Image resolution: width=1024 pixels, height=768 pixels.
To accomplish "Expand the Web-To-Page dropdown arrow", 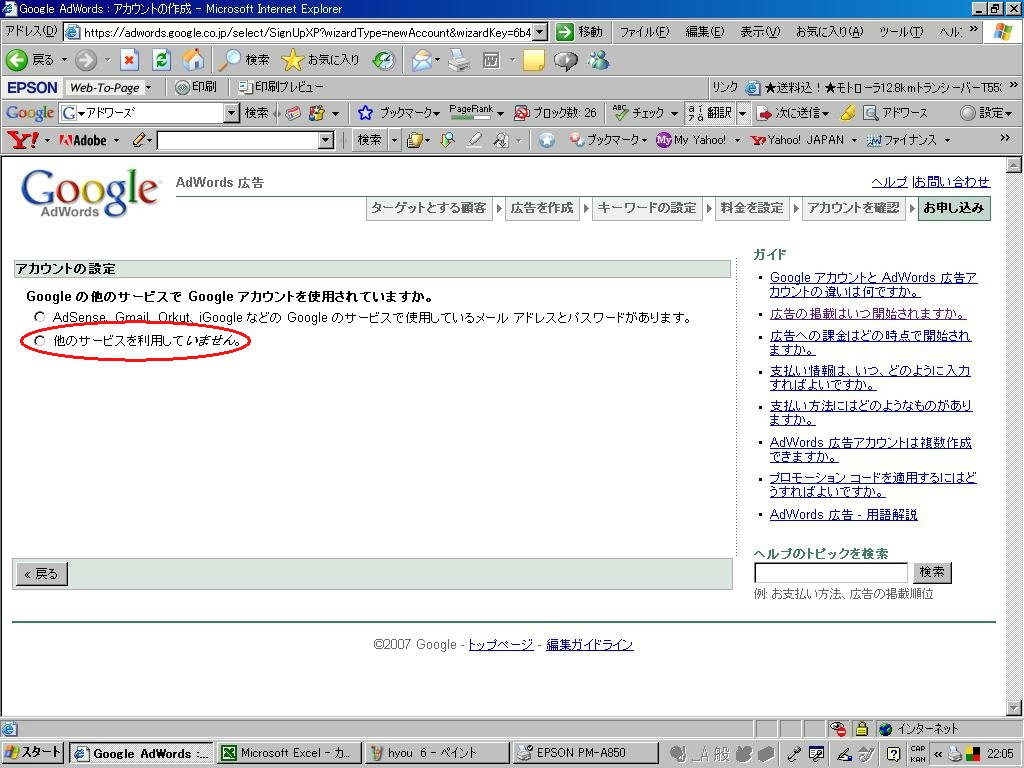I will click(x=148, y=87).
